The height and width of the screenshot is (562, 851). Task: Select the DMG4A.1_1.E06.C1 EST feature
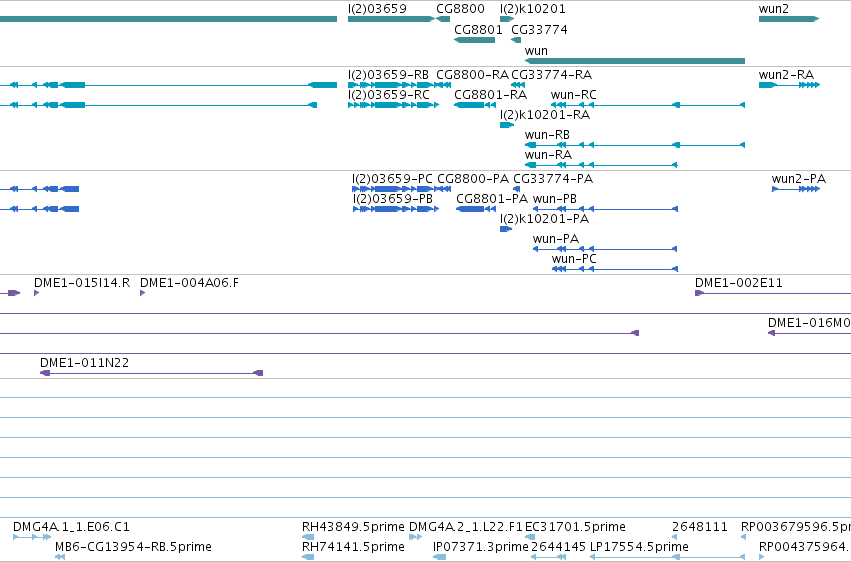(x=32, y=538)
